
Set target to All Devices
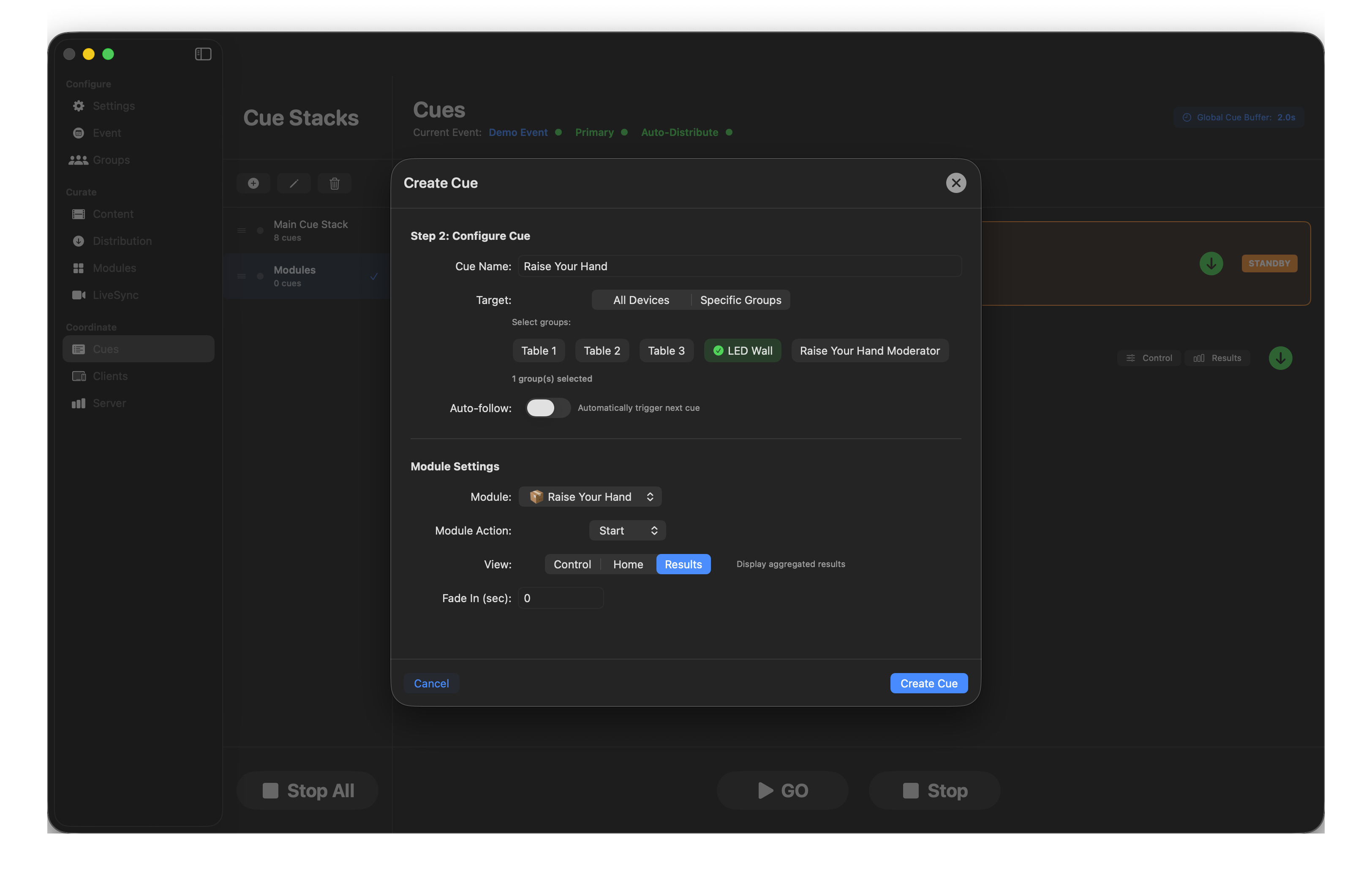[x=641, y=300]
